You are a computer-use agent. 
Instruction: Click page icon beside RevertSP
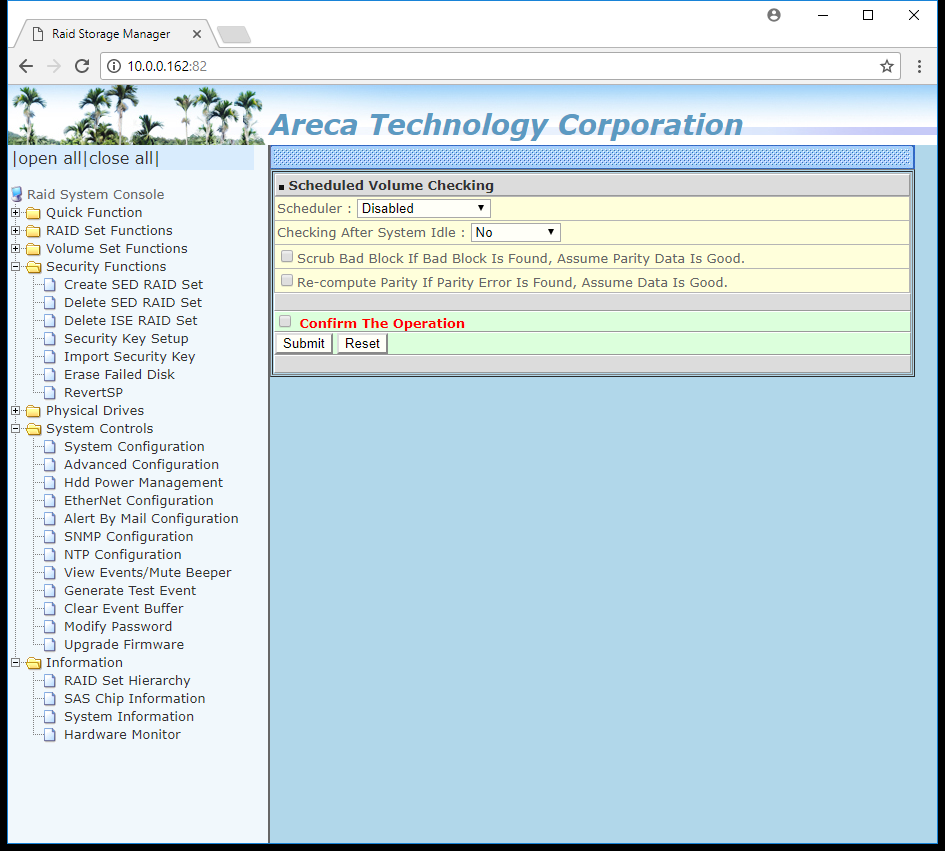click(x=50, y=392)
